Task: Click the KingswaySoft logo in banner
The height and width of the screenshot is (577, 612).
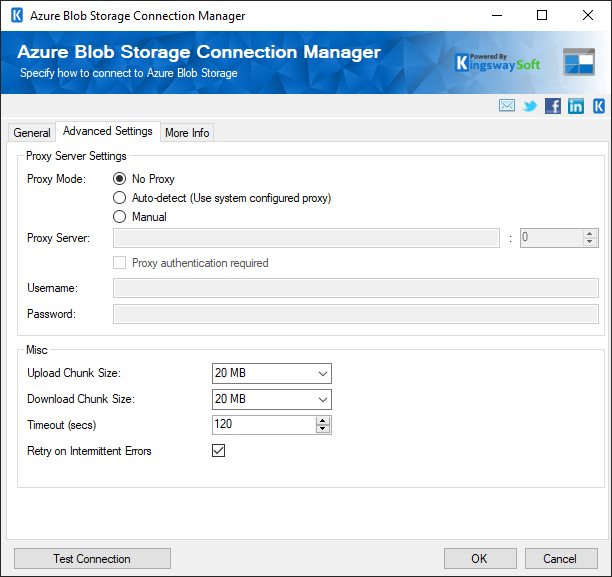Action: pyautogui.click(x=498, y=62)
